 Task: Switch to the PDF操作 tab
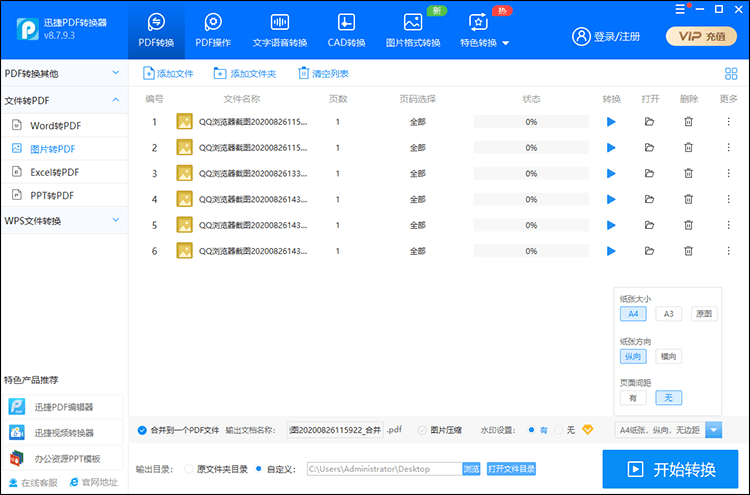click(x=213, y=29)
